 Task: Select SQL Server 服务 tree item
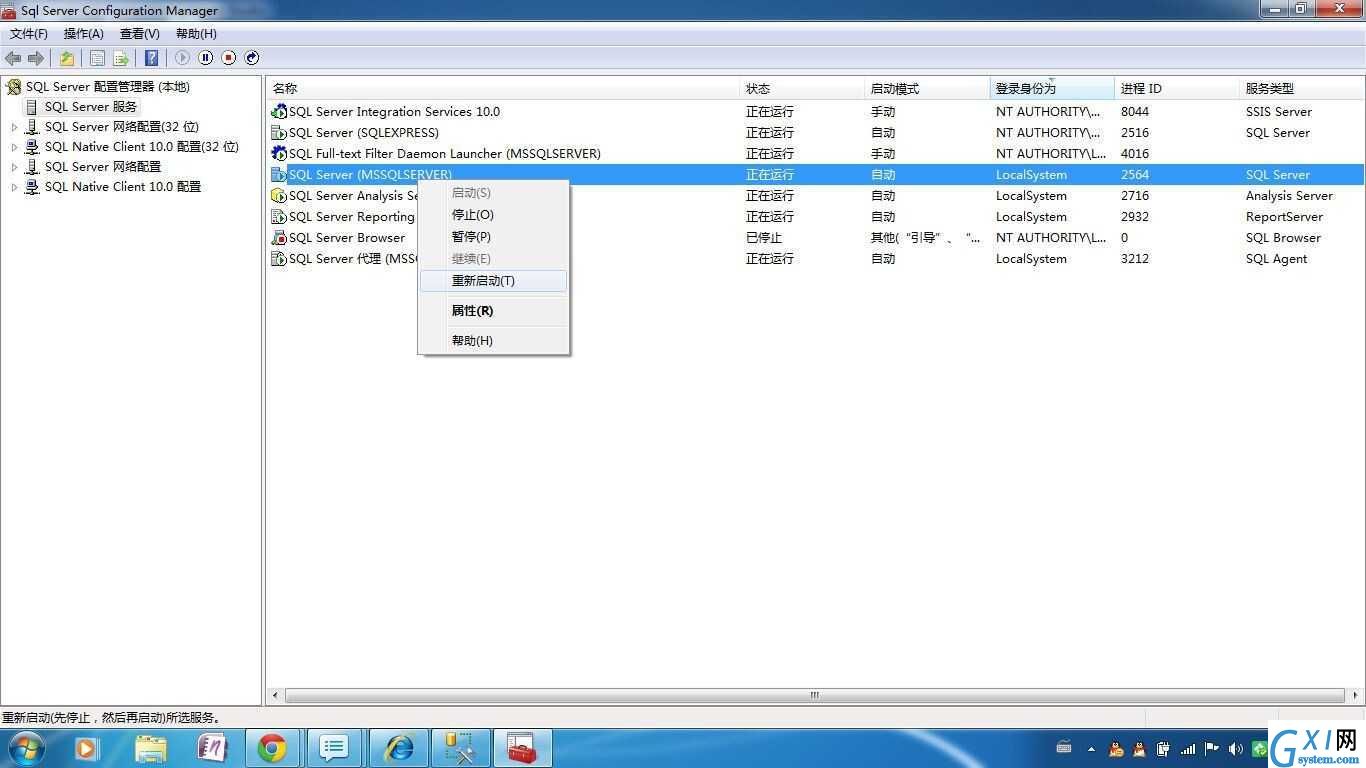tap(91, 107)
